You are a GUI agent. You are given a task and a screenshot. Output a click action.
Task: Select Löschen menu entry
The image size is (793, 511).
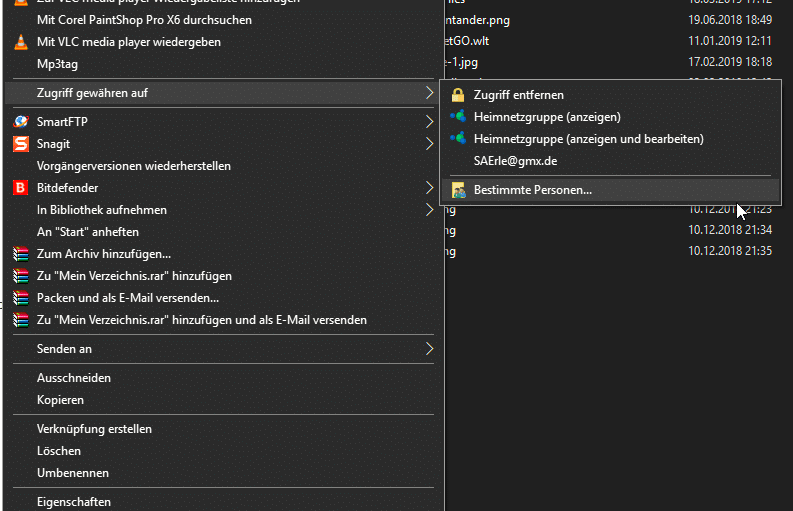(x=59, y=451)
